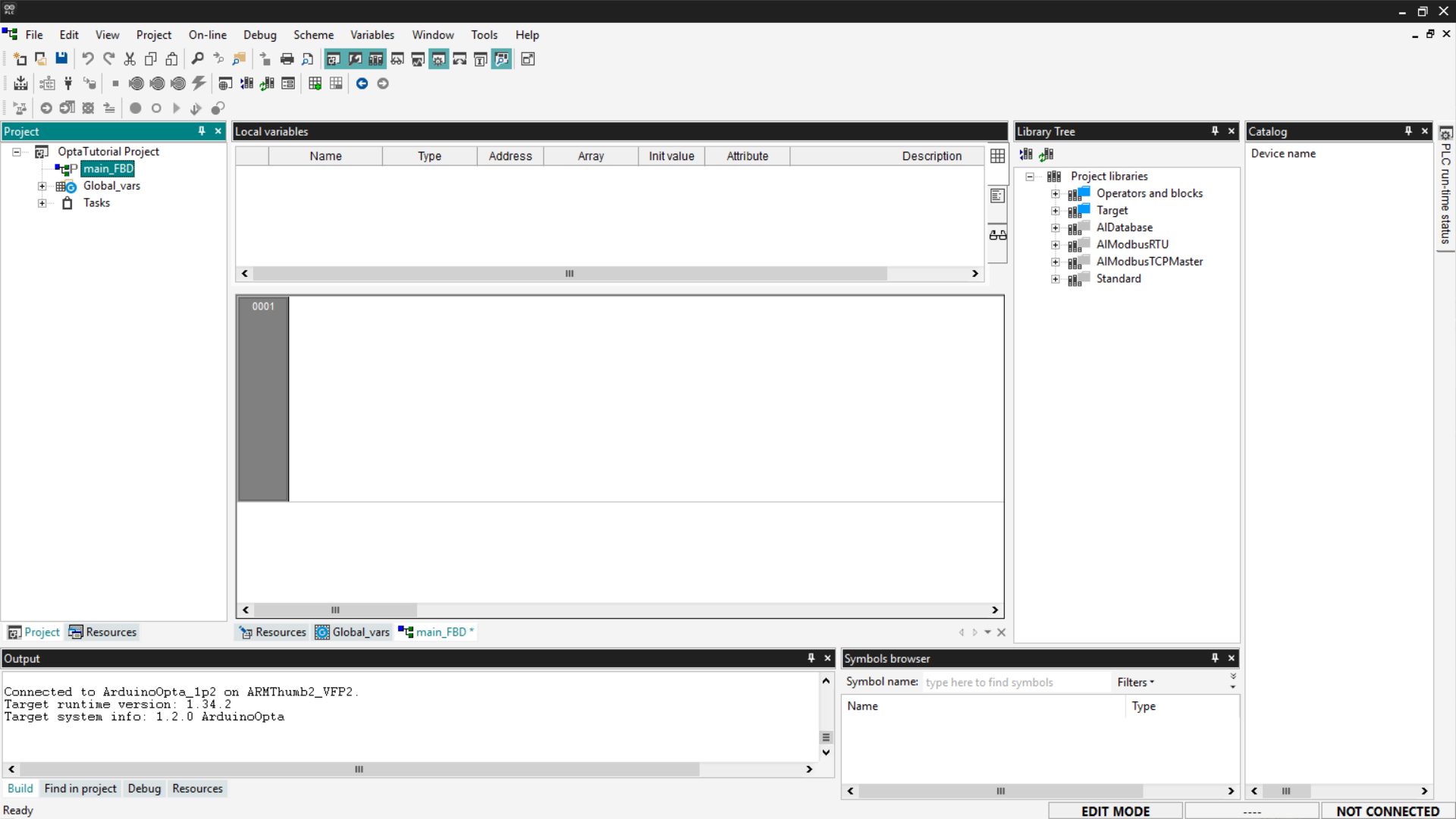Open the Filters dropdown in Symbols browser
The height and width of the screenshot is (819, 1456).
(1135, 682)
